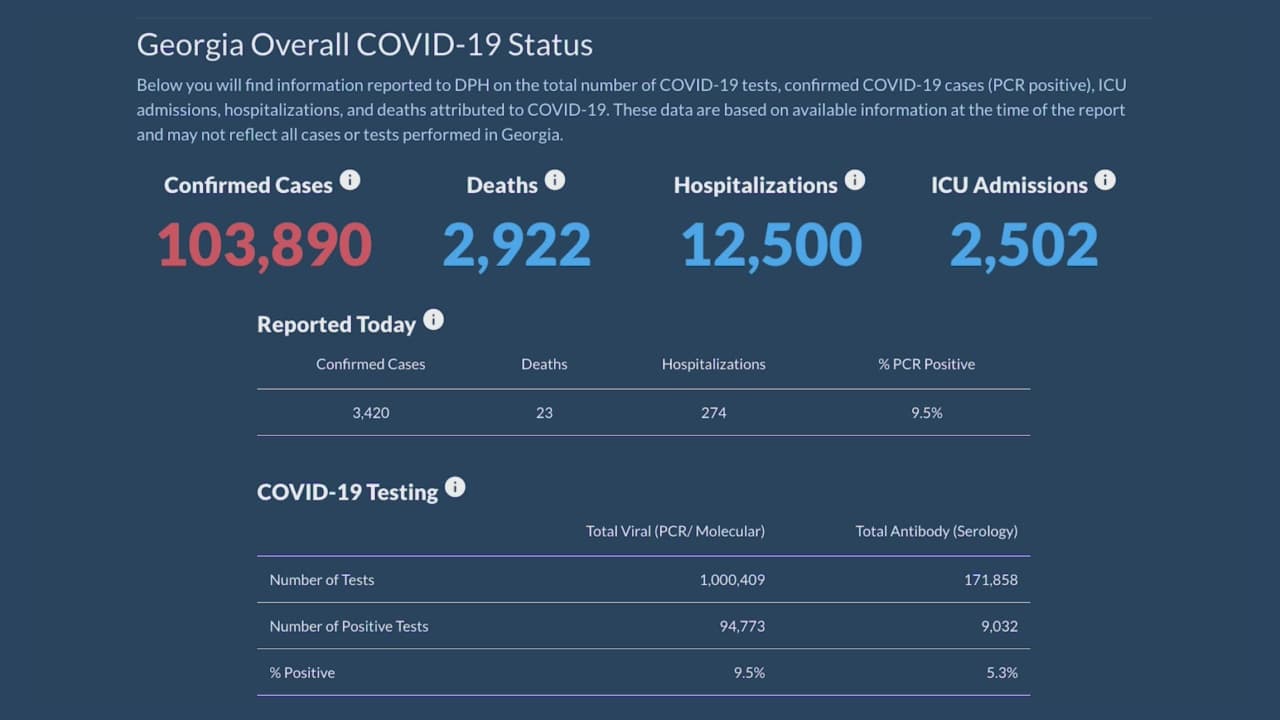Show info for Reported Today section
The width and height of the screenshot is (1280, 720).
433,320
